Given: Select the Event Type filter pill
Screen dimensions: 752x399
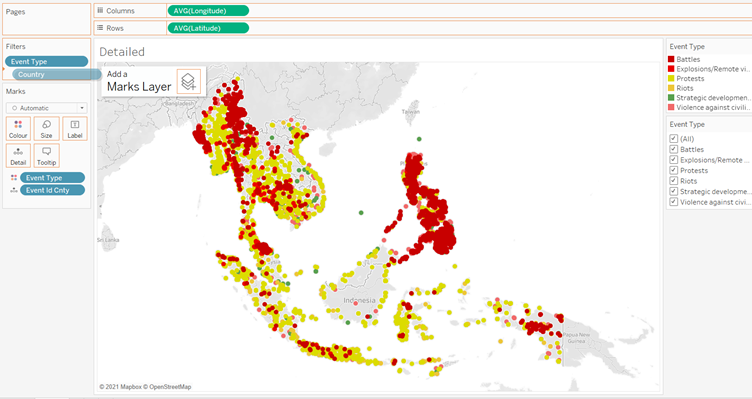Looking at the screenshot, I should (47, 61).
